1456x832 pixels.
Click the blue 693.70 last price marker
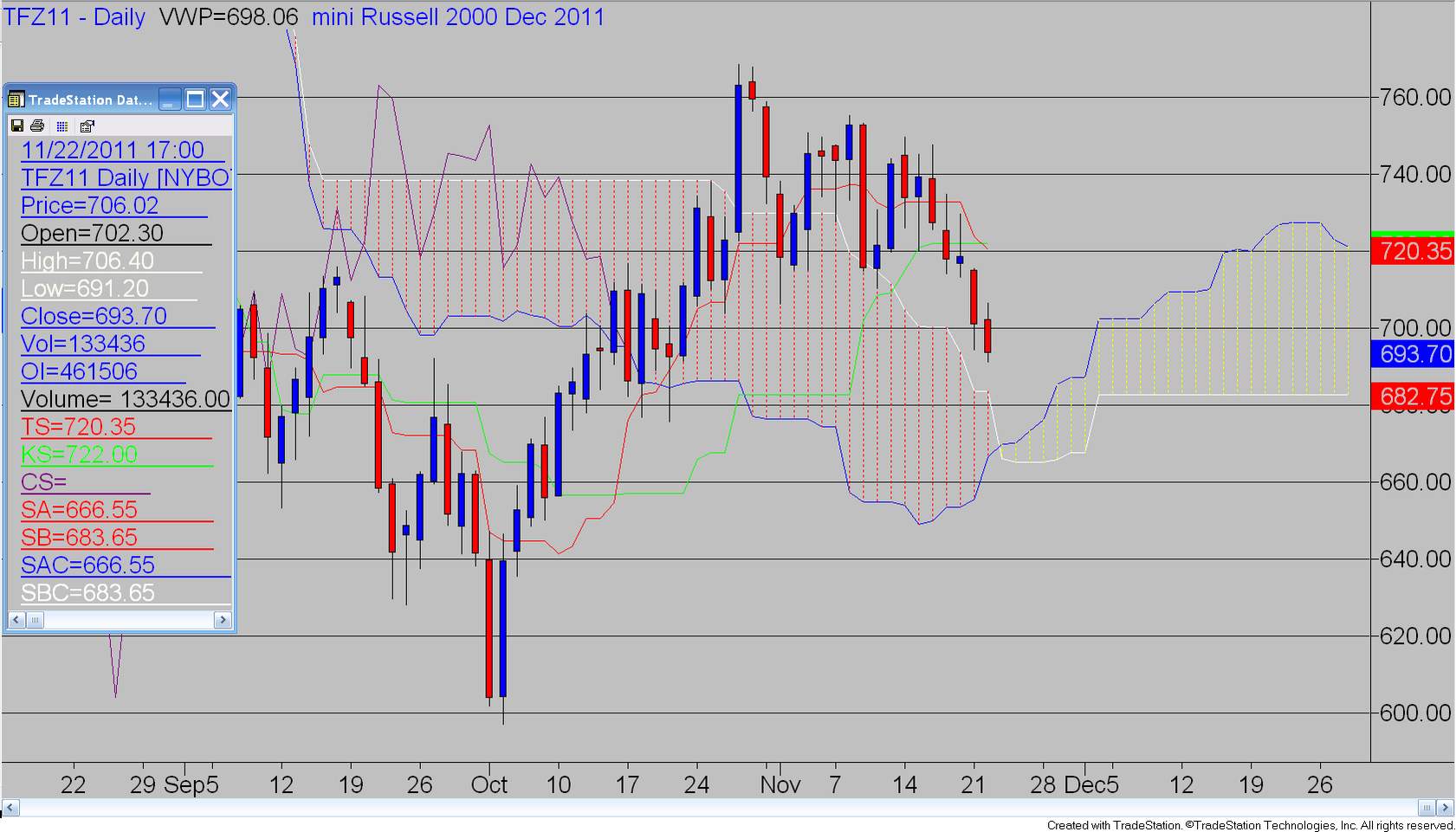[x=1413, y=353]
